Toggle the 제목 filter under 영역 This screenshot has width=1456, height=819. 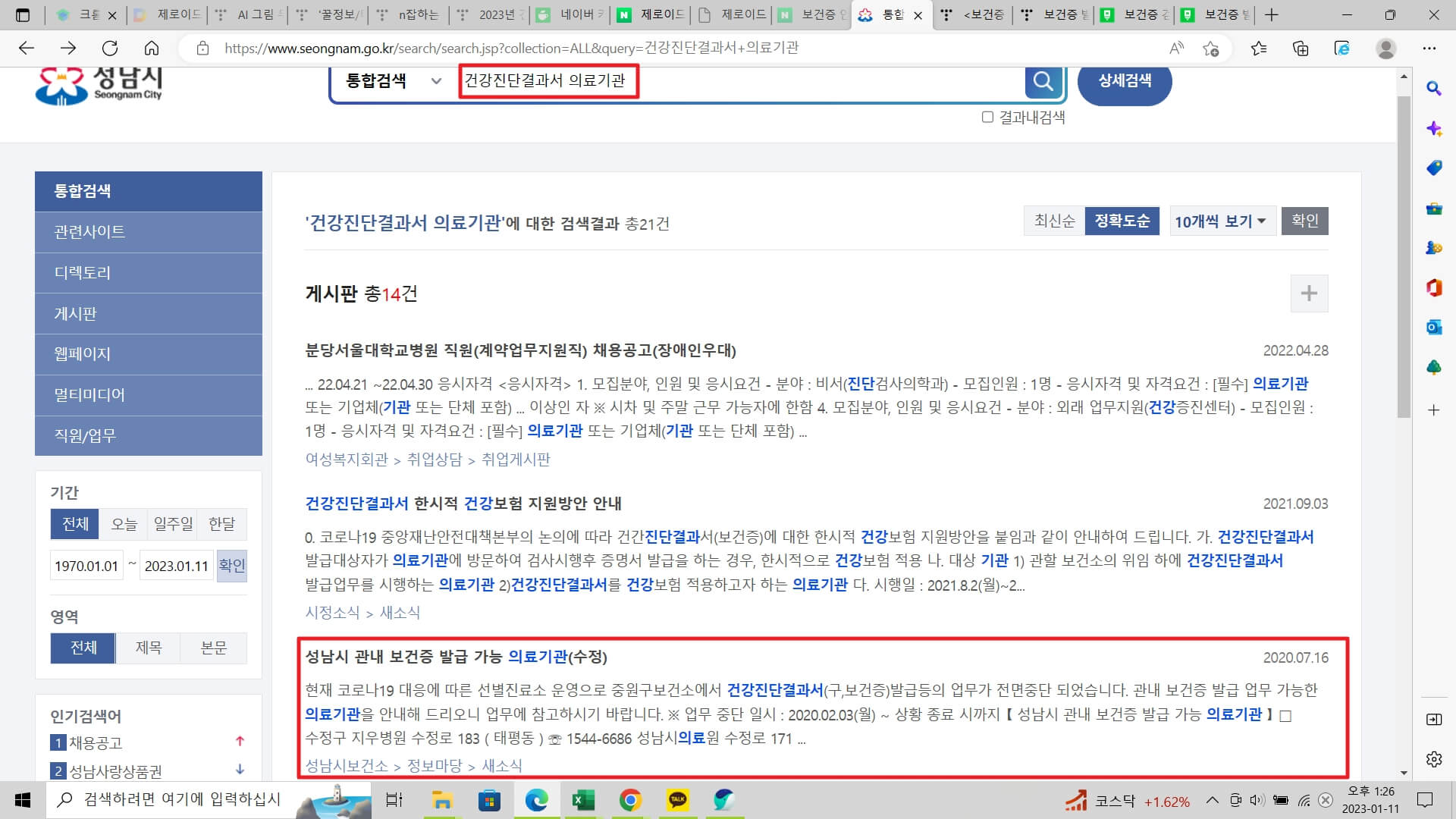point(148,648)
